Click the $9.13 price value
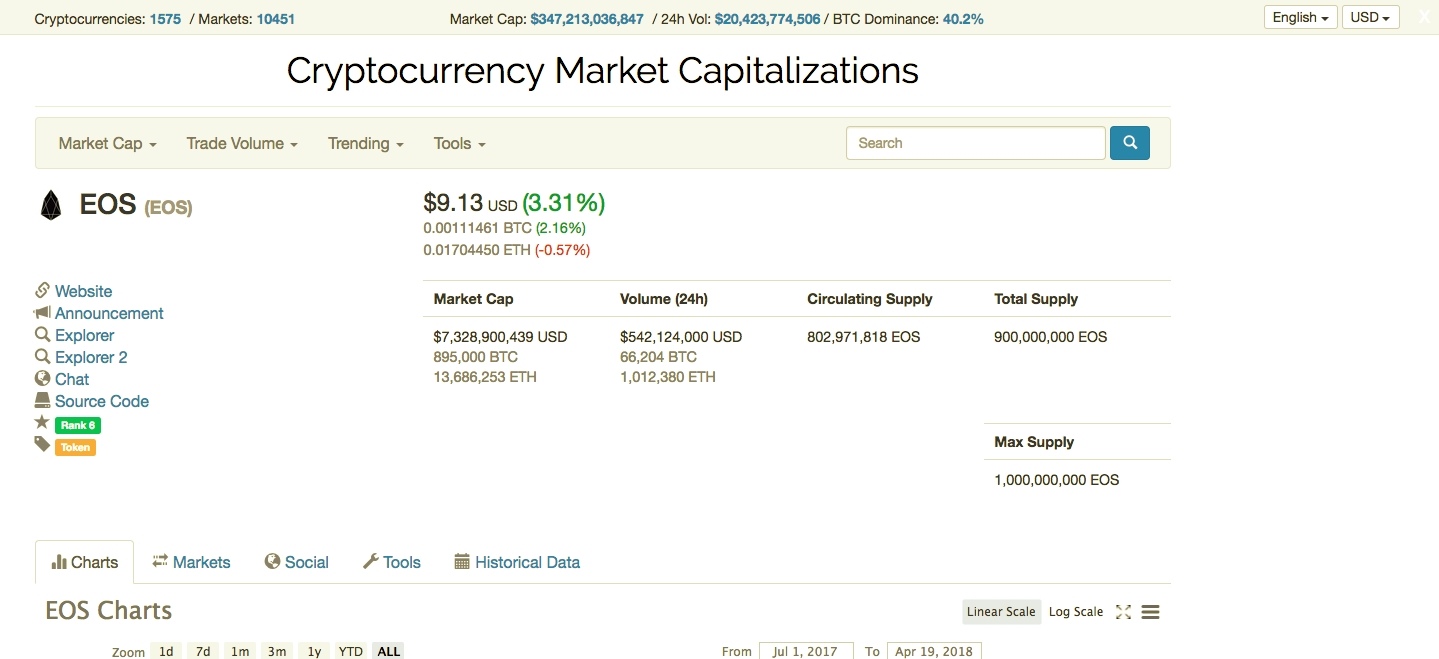Screen dimensions: 1439x659 tap(453, 203)
